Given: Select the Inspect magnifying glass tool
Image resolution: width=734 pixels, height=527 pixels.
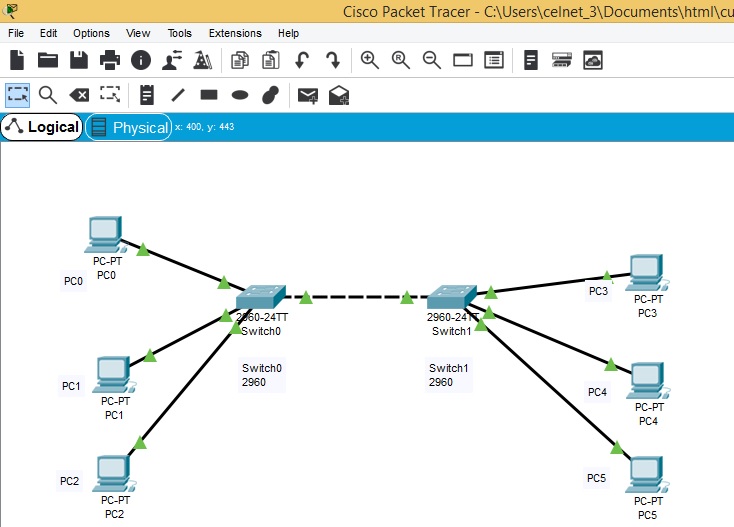Looking at the screenshot, I should pos(48,95).
